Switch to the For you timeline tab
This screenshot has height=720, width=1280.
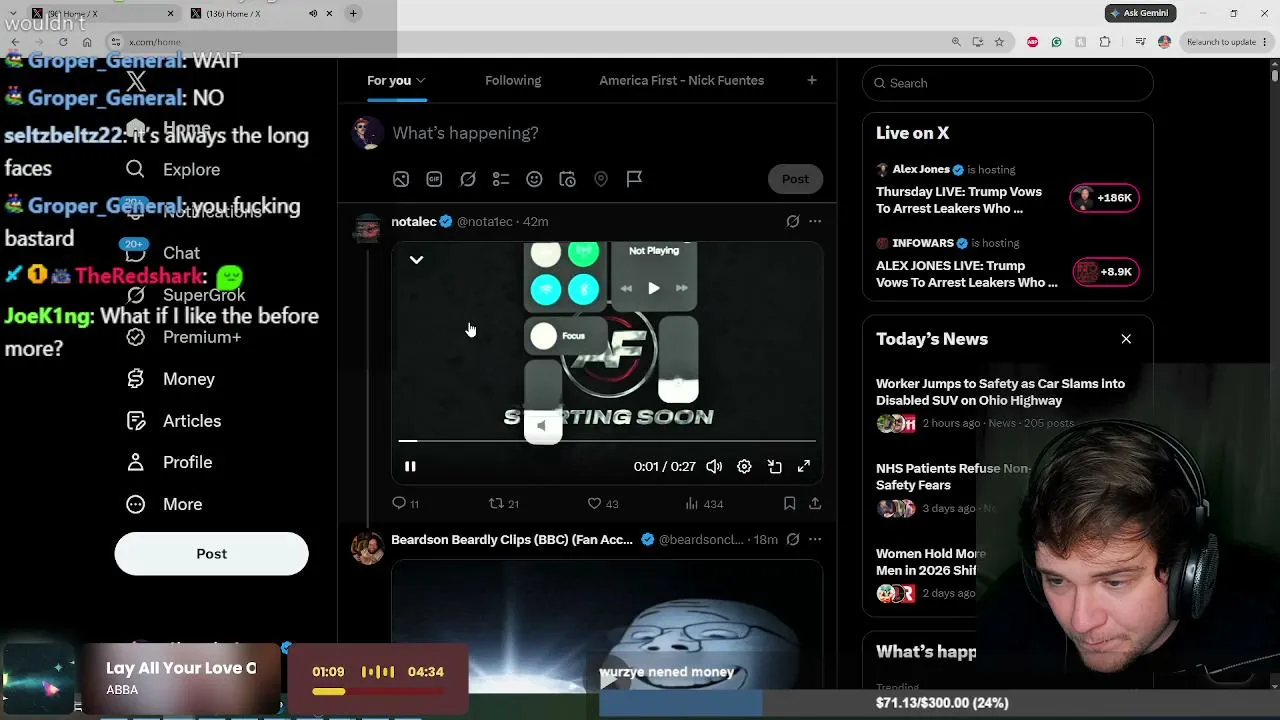389,81
